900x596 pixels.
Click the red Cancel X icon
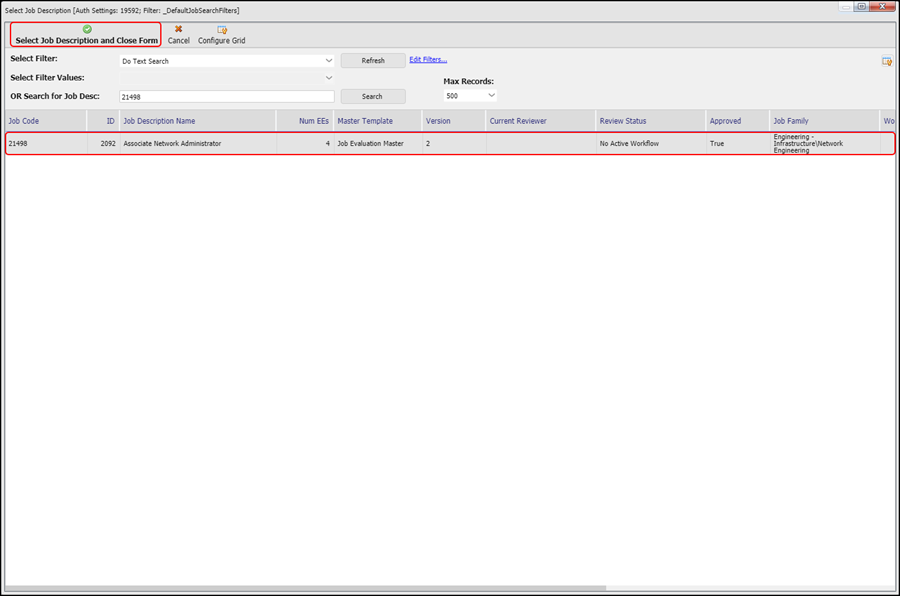pos(178,29)
